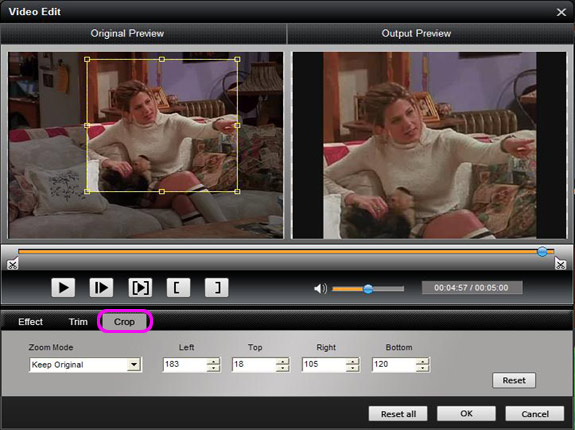Image resolution: width=575 pixels, height=430 pixels.
Task: Click the Play button
Action: tap(63, 288)
